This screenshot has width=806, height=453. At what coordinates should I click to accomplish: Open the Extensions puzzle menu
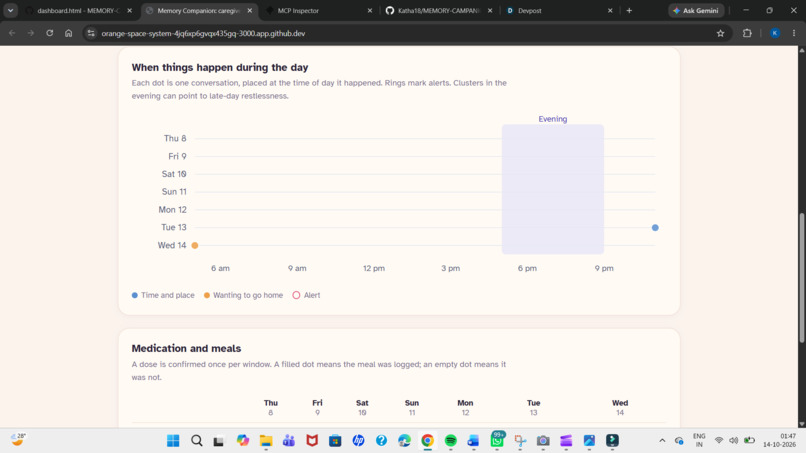point(747,33)
